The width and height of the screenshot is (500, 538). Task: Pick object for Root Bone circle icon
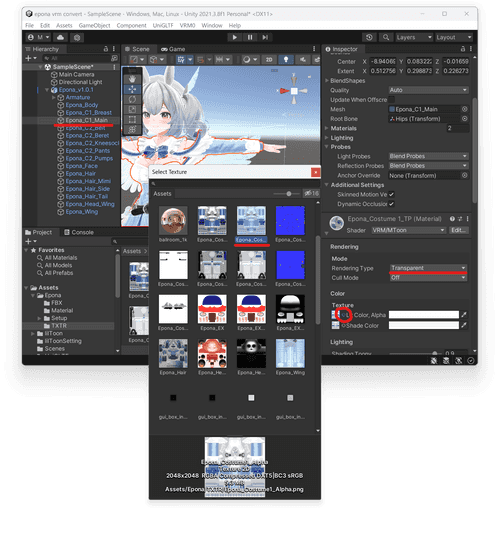coord(465,119)
